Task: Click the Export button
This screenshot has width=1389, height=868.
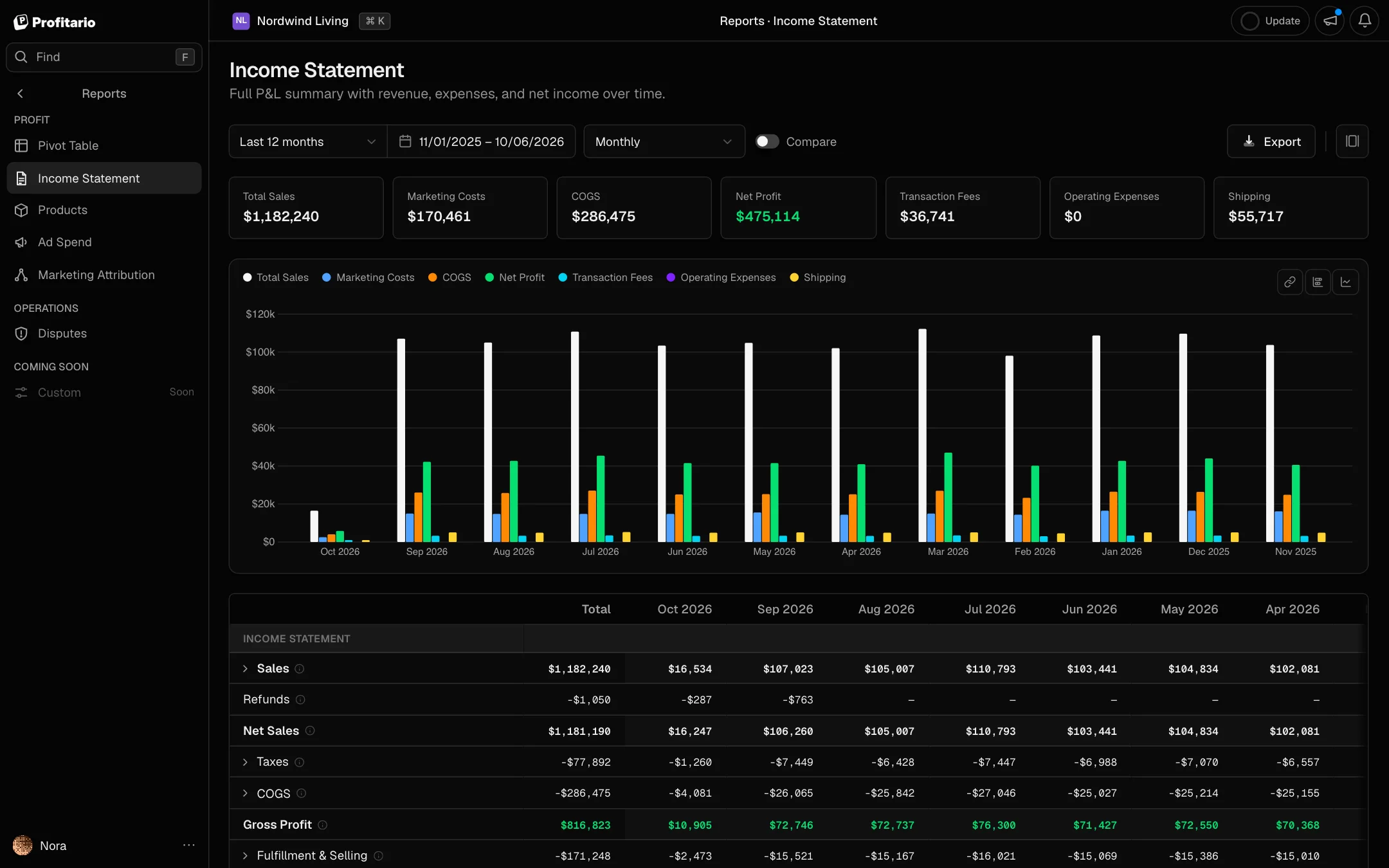Action: (x=1271, y=141)
